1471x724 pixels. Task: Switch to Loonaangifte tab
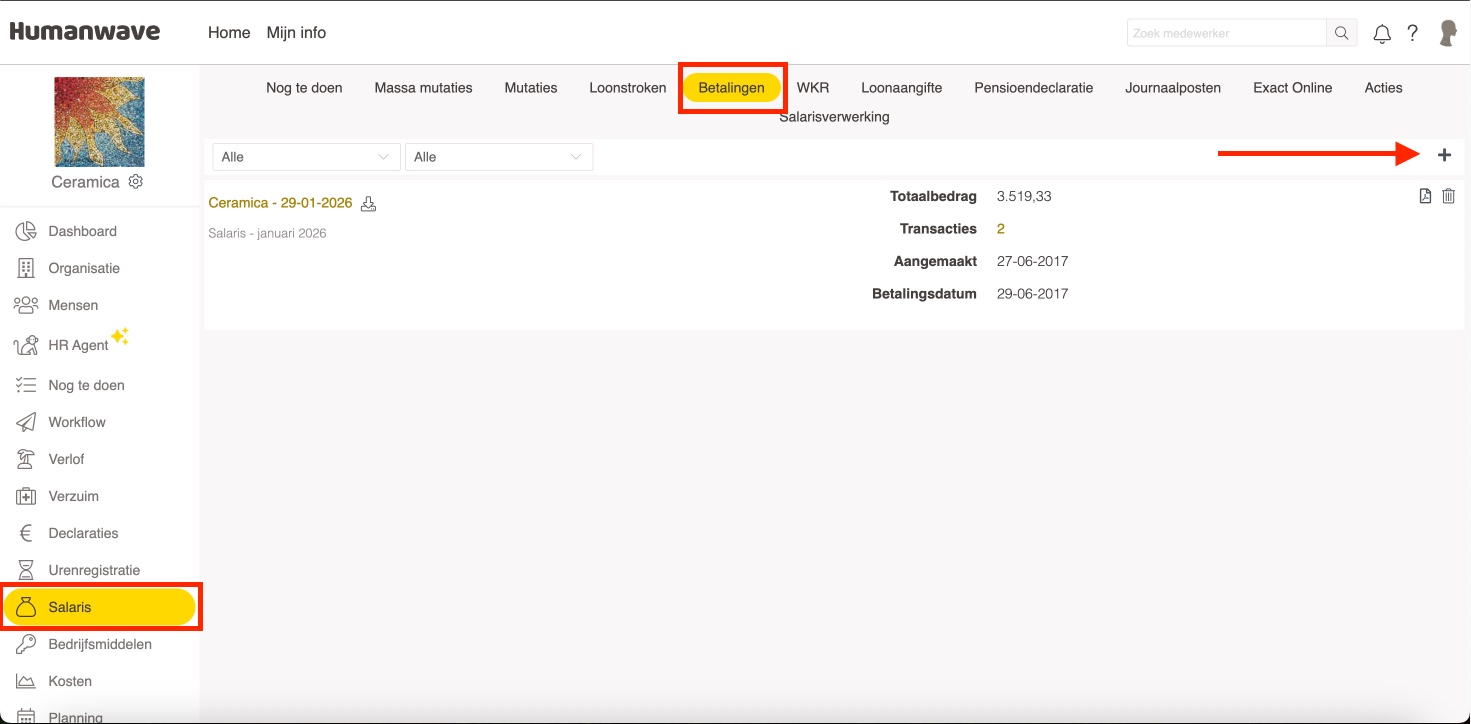tap(902, 88)
